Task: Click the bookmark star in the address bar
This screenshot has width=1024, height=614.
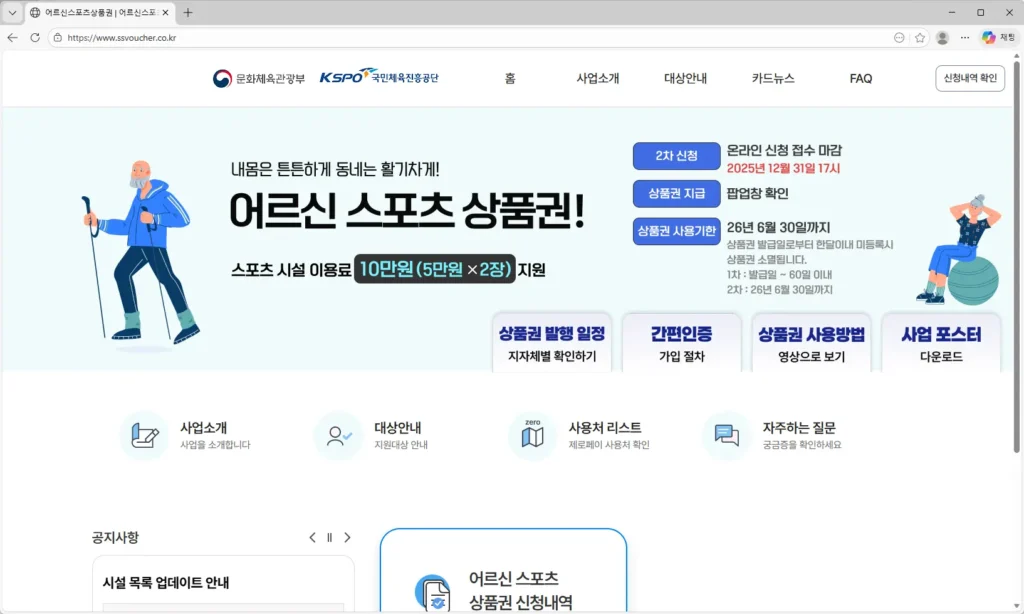Action: pos(918,36)
